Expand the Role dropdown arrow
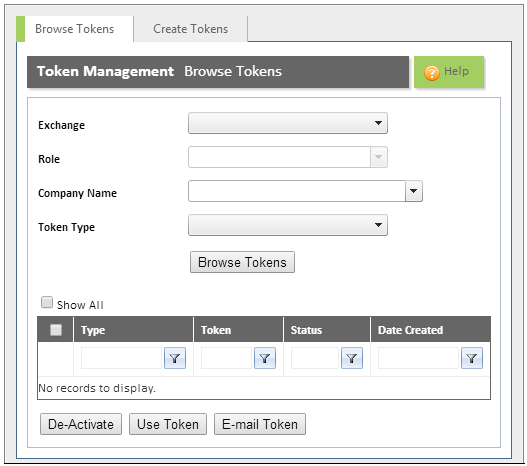Viewport: 527px width, 466px height. point(379,157)
